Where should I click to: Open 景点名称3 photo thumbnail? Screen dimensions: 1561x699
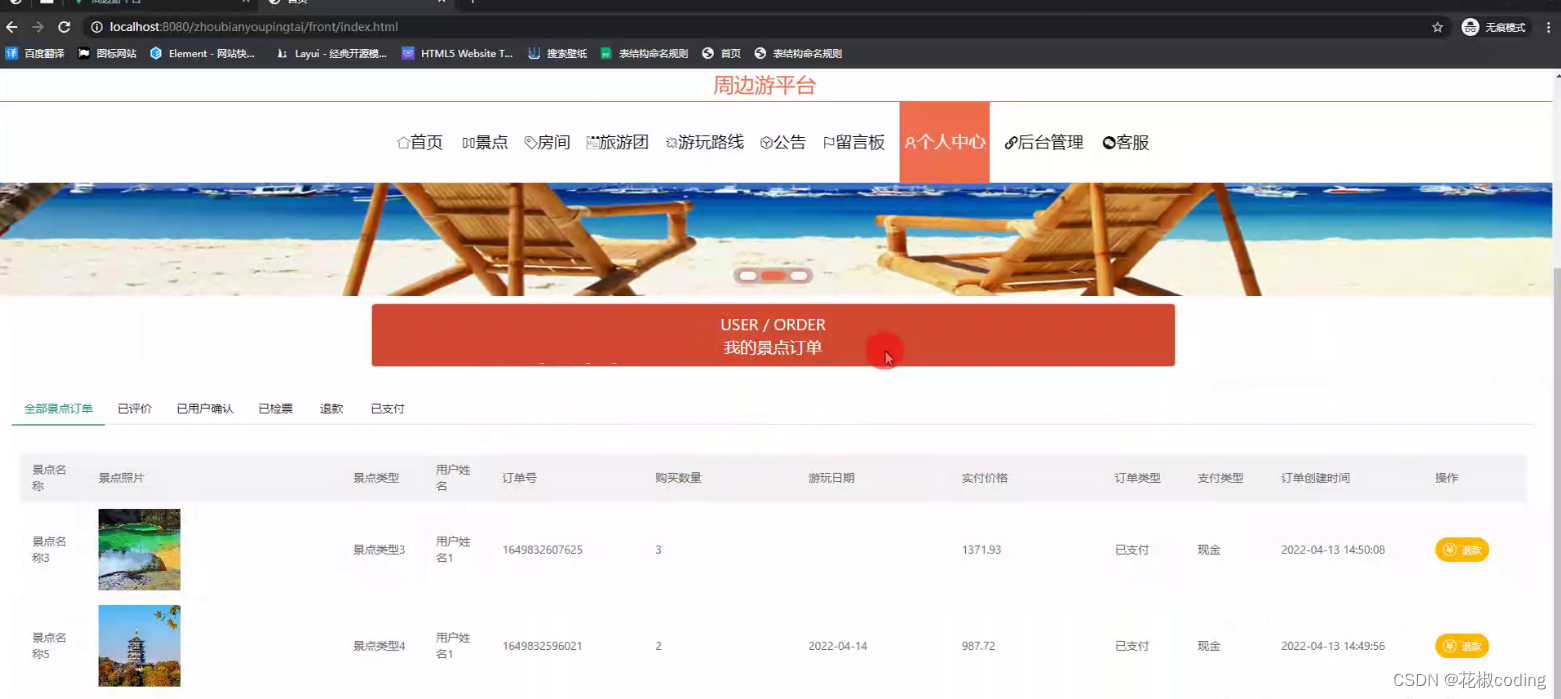click(139, 549)
